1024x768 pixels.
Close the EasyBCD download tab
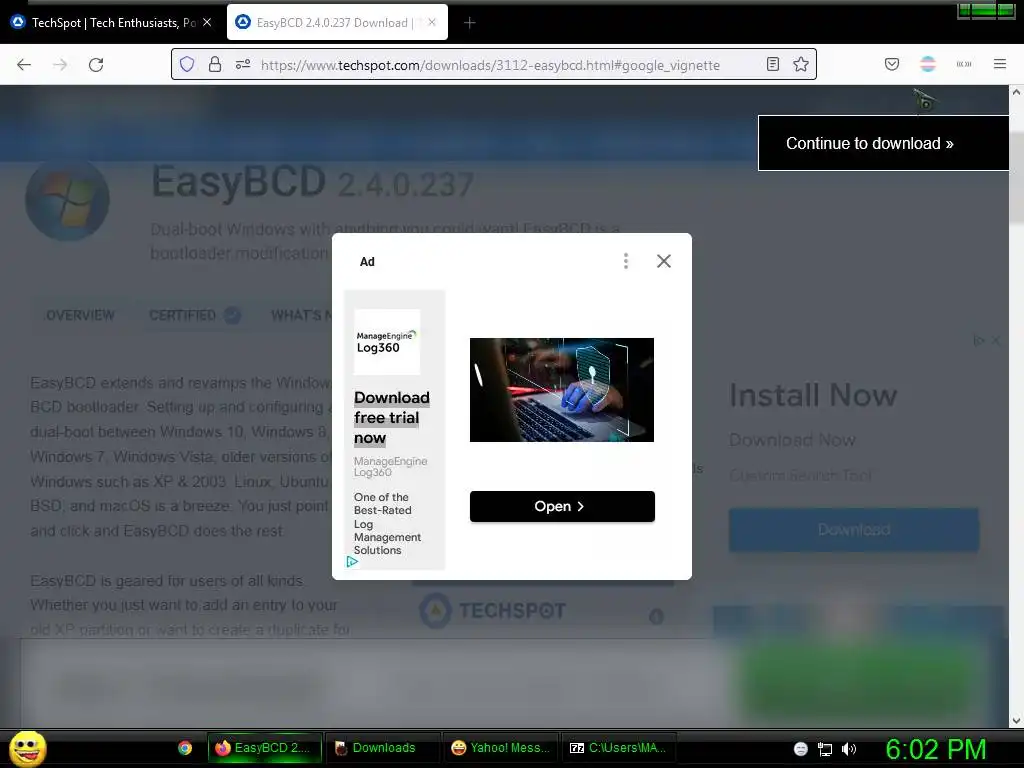tap(432, 22)
